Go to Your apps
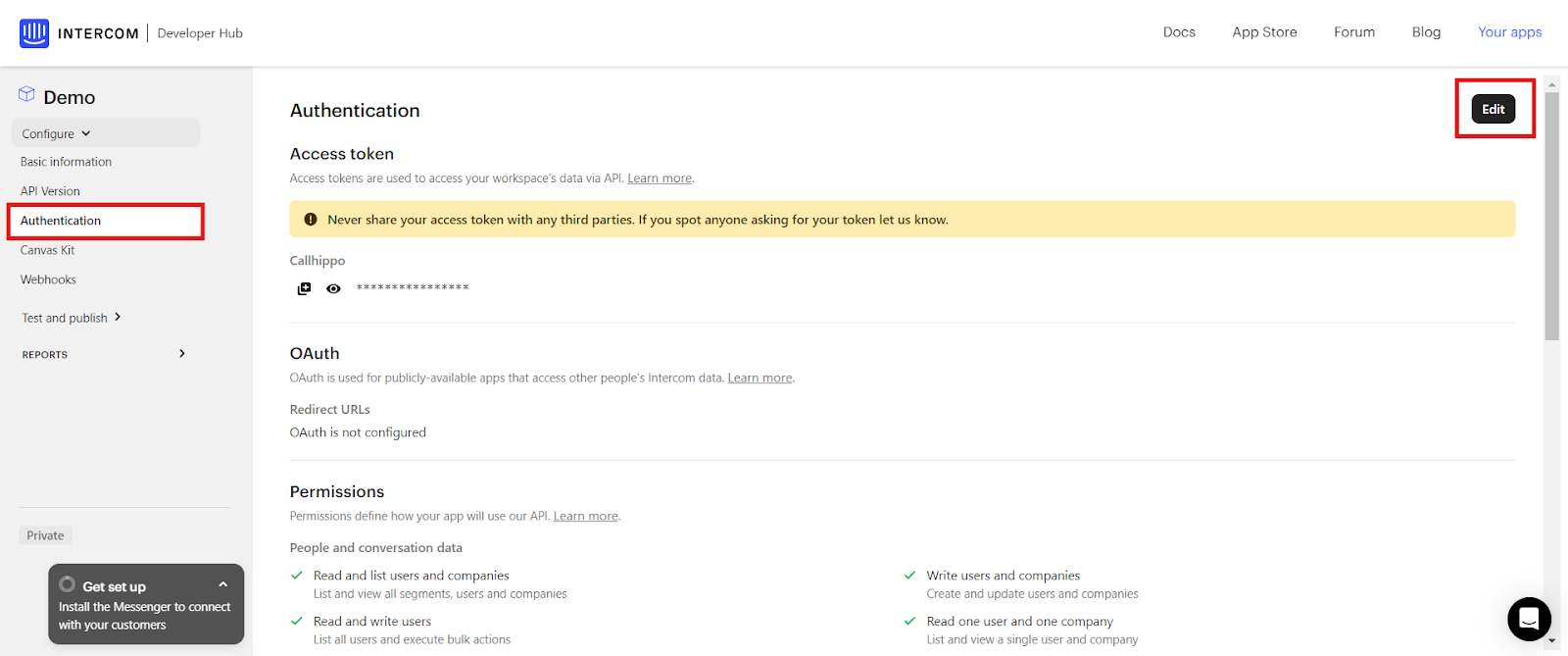 tap(1509, 32)
